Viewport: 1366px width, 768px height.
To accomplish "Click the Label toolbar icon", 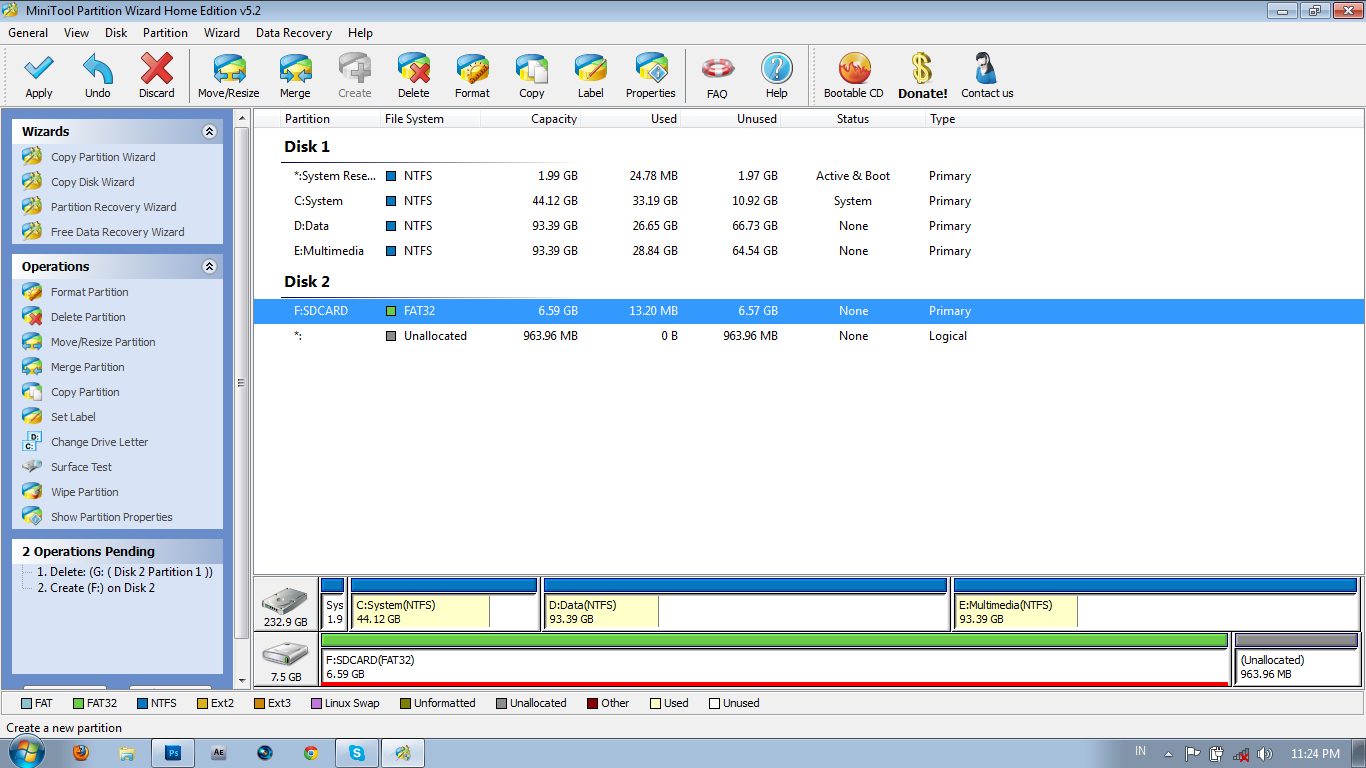I will (x=591, y=76).
